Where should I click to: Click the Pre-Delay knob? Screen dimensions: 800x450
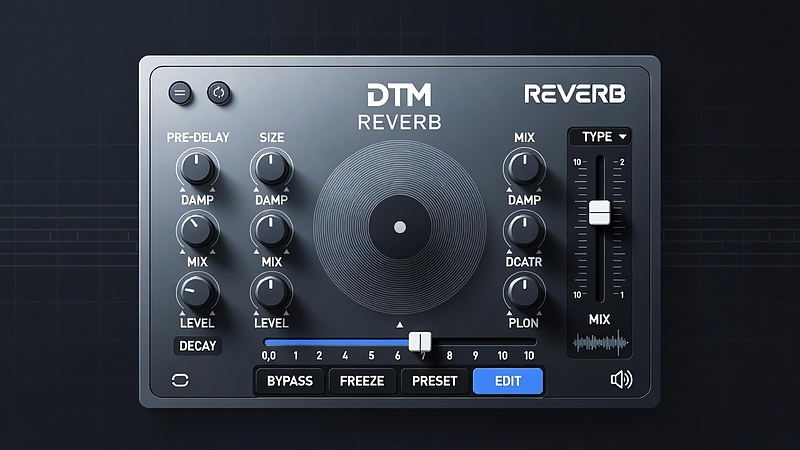198,166
